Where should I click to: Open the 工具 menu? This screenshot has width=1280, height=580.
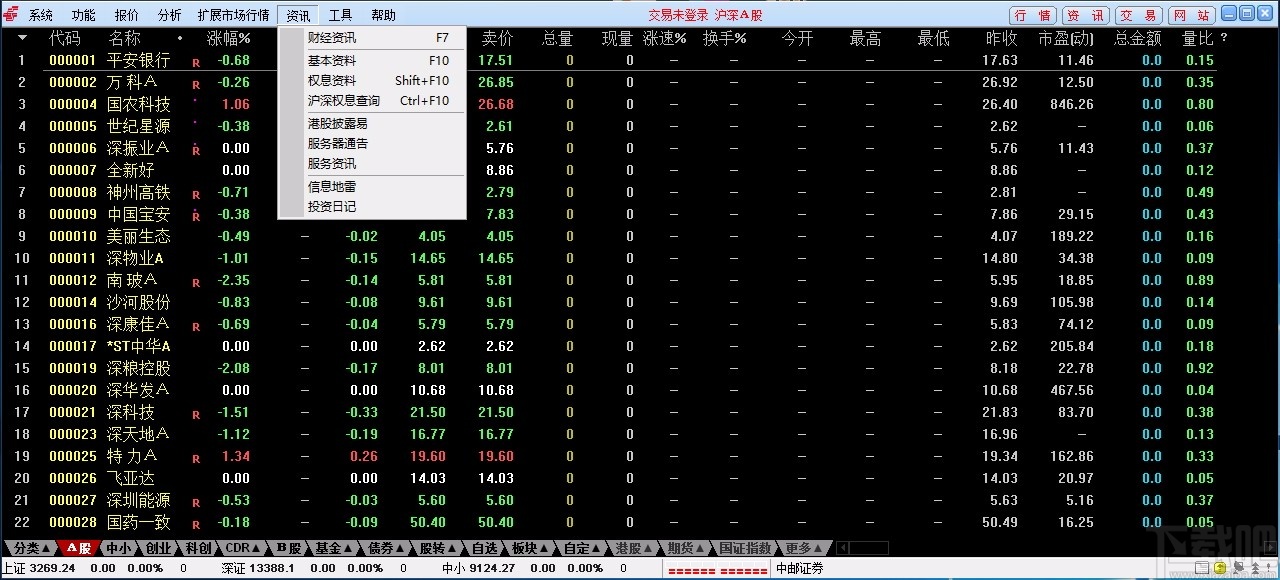click(339, 15)
